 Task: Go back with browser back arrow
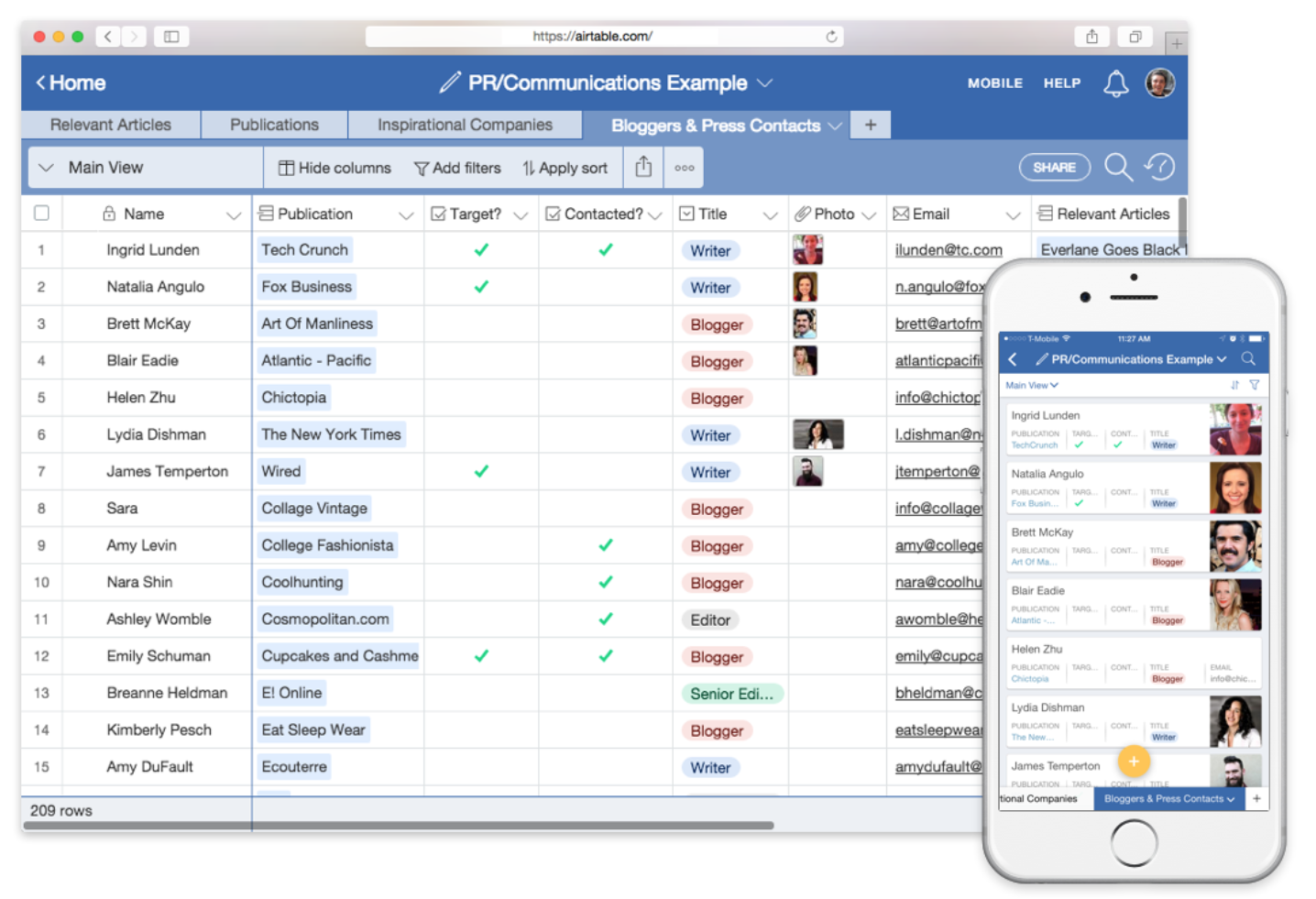tap(108, 37)
